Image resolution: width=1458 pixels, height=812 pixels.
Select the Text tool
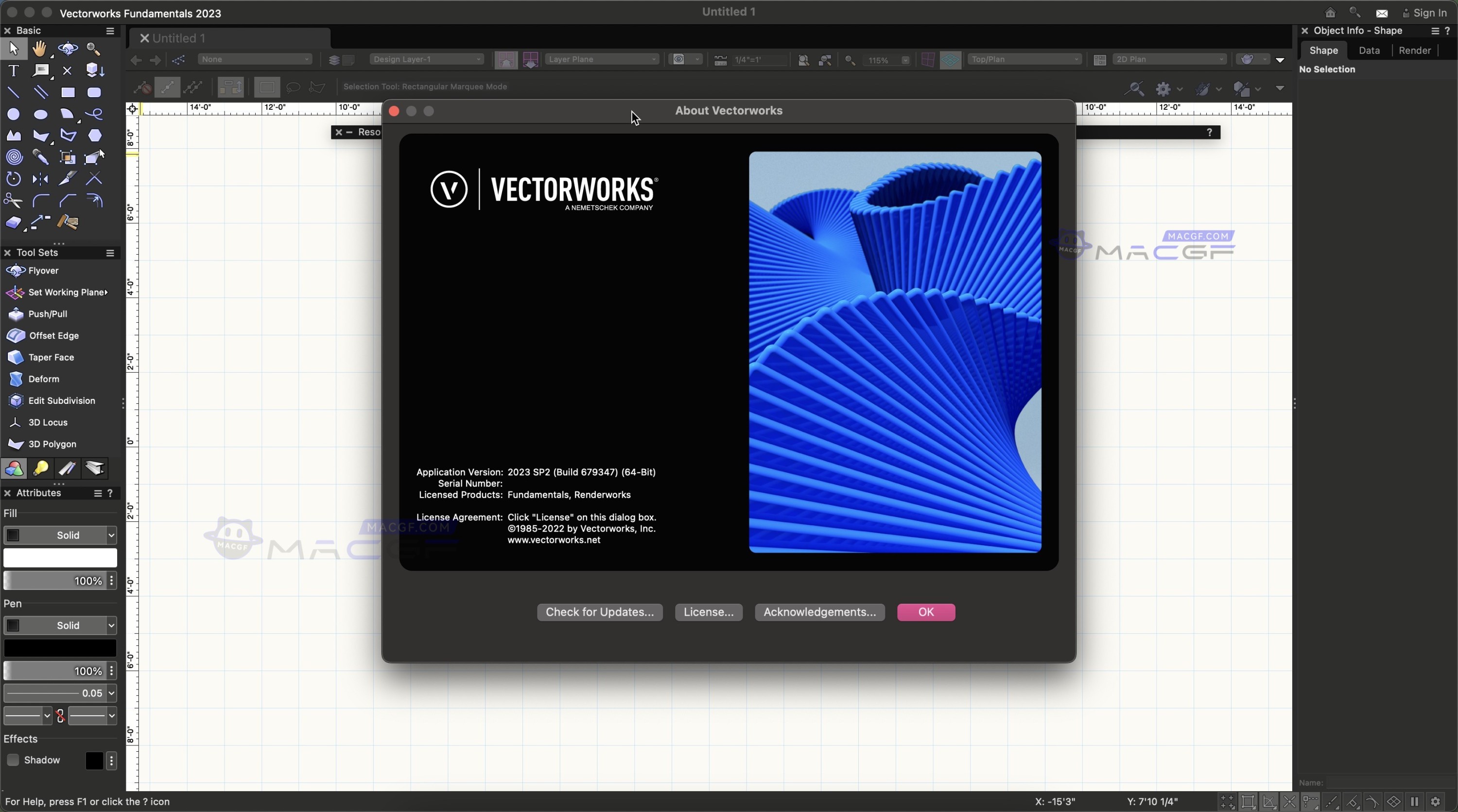(x=13, y=71)
